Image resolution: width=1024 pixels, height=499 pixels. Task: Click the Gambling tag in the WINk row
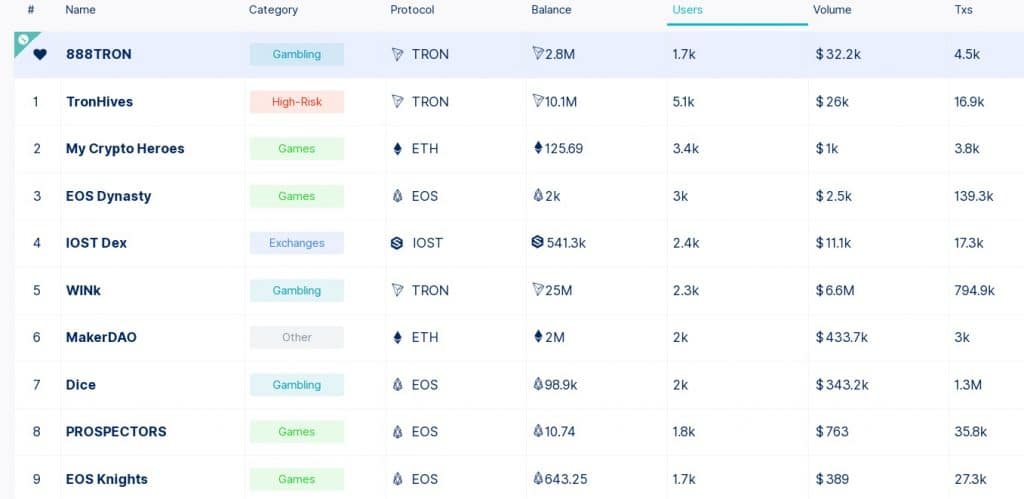click(x=296, y=291)
